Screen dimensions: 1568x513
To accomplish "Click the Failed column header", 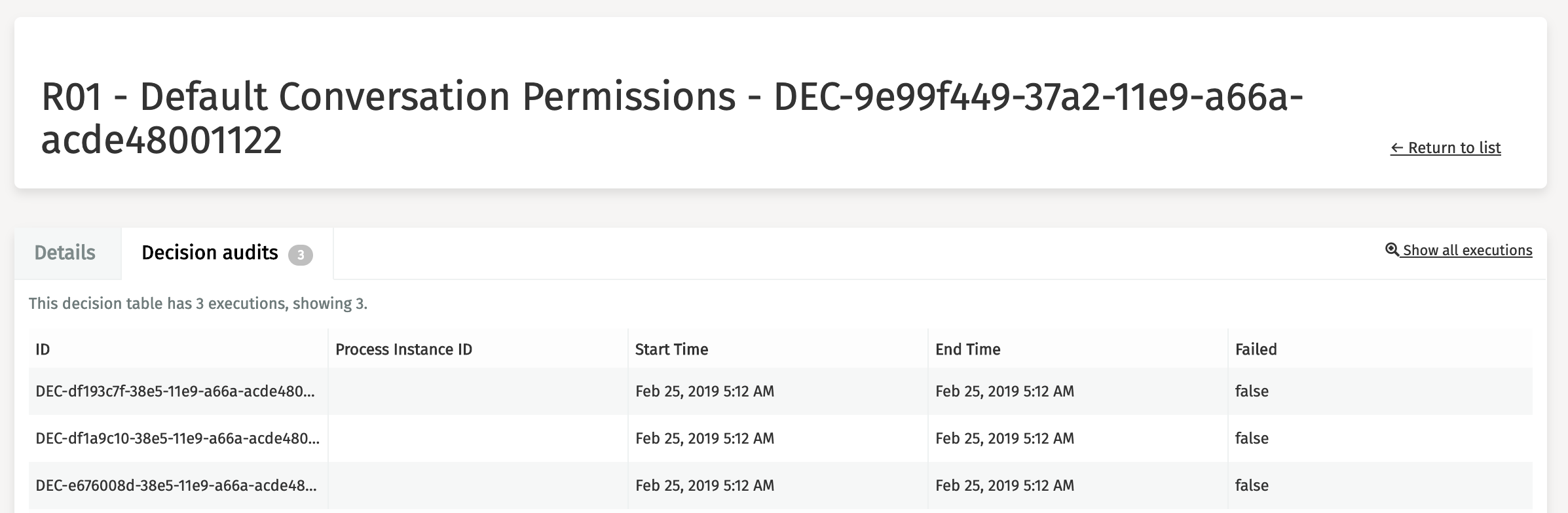I will [x=1256, y=349].
